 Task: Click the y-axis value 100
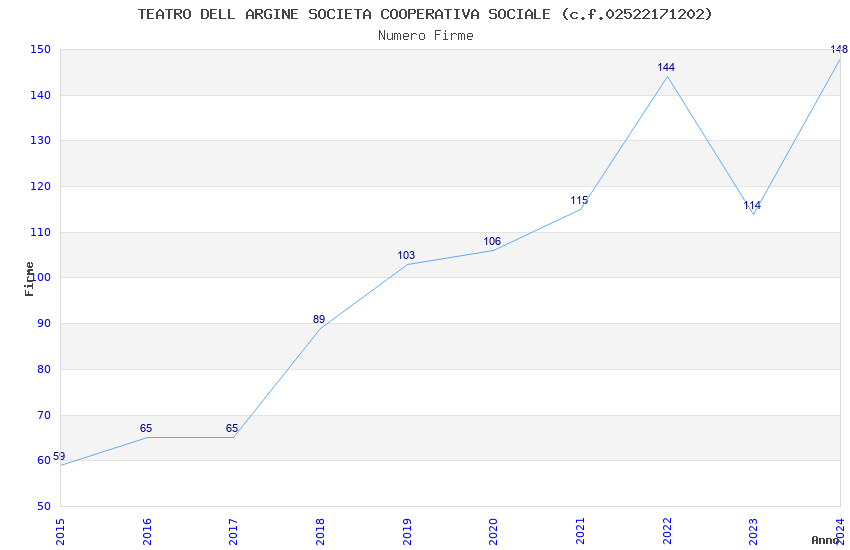[x=41, y=277]
